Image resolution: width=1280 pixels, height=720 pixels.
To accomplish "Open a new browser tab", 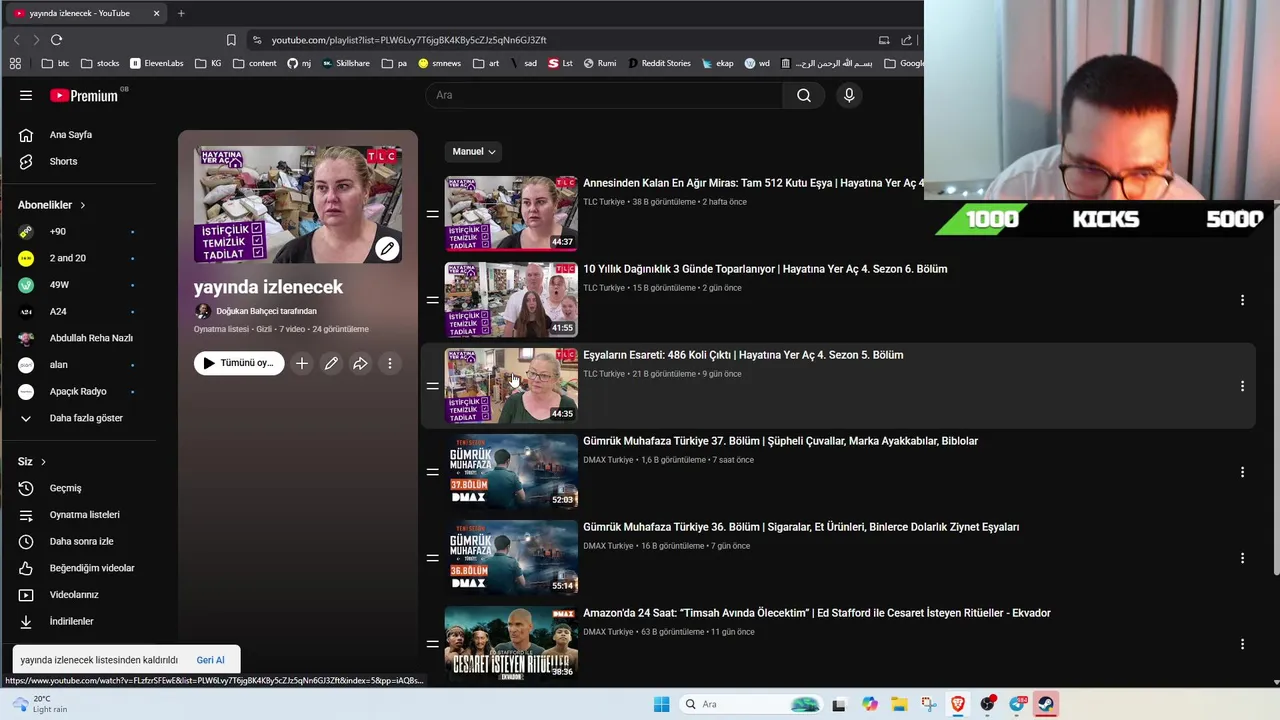I will point(181,13).
